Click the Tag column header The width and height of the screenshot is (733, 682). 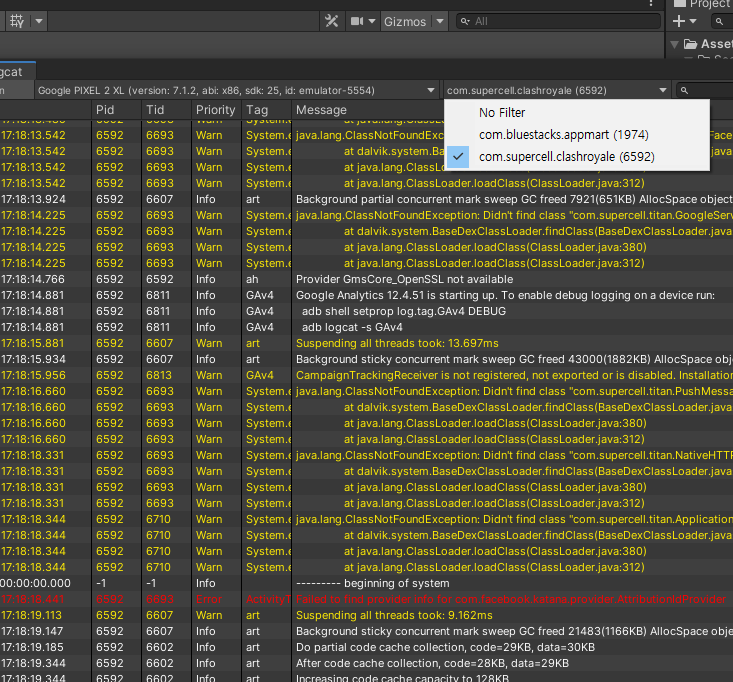pyautogui.click(x=266, y=110)
